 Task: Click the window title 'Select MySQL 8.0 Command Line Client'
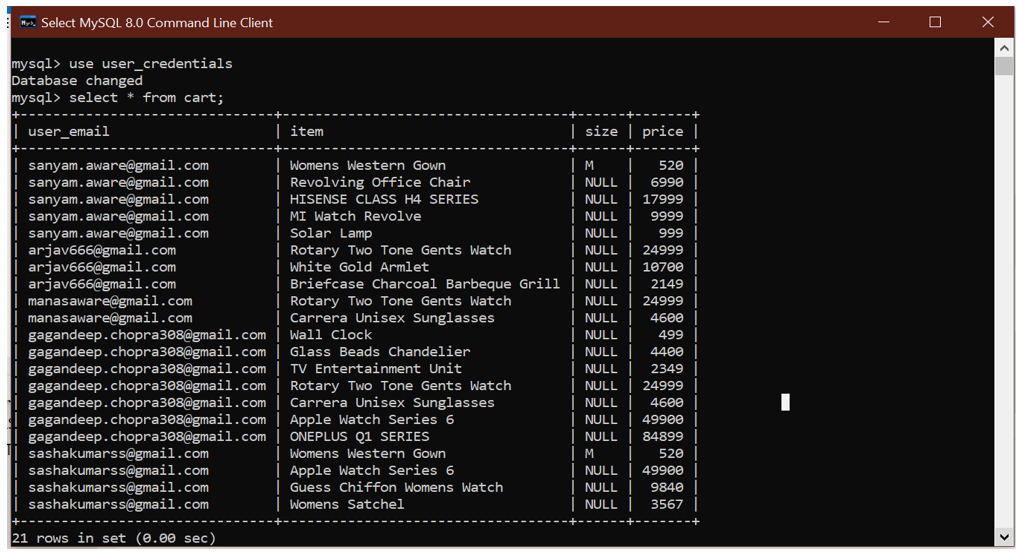(157, 23)
